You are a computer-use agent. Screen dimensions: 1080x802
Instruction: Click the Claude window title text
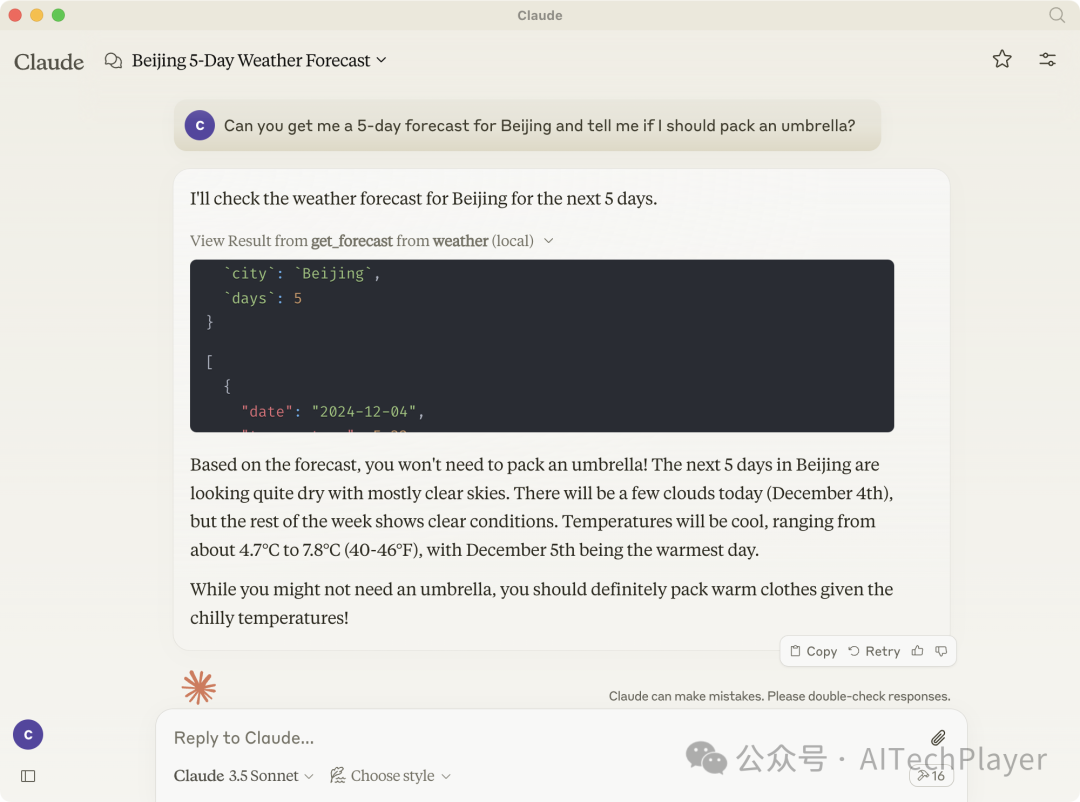pos(540,15)
